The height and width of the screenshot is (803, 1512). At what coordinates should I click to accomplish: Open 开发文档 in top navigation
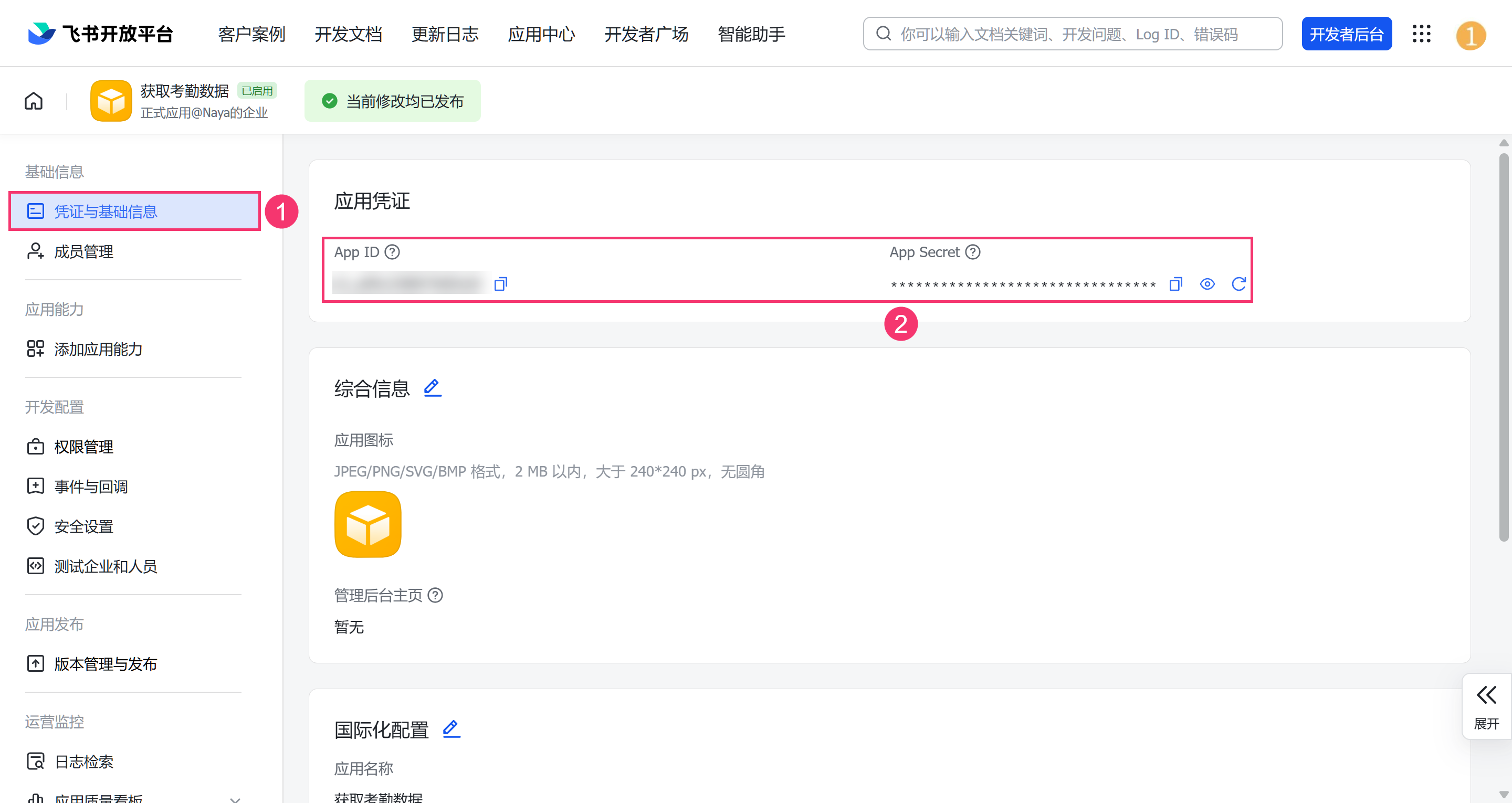tap(348, 34)
